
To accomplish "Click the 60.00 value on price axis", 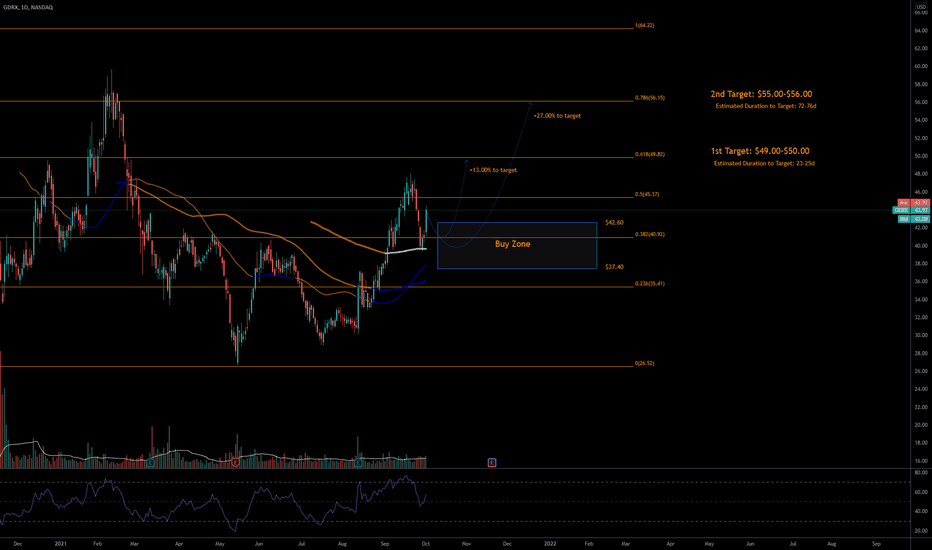I will tap(921, 66).
